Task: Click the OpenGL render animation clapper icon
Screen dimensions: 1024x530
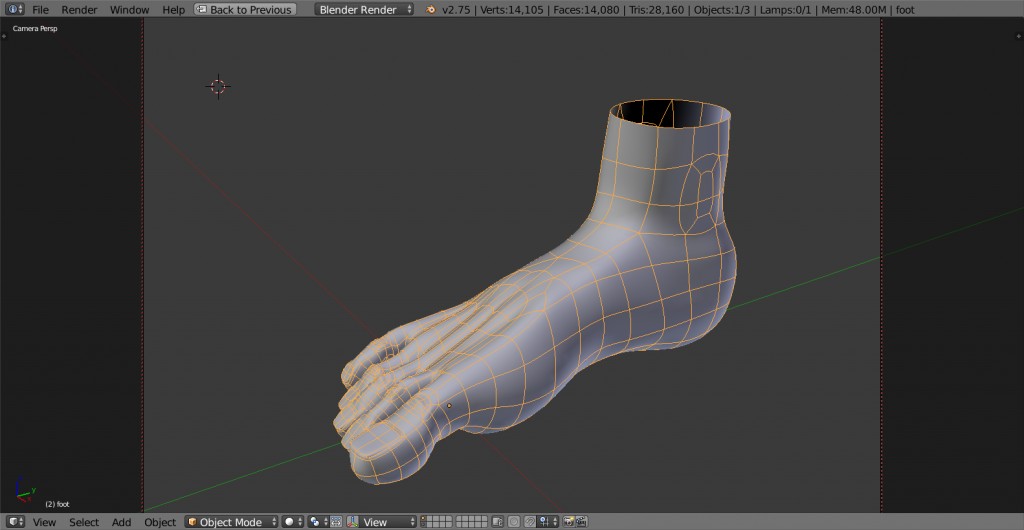Action: (581, 522)
